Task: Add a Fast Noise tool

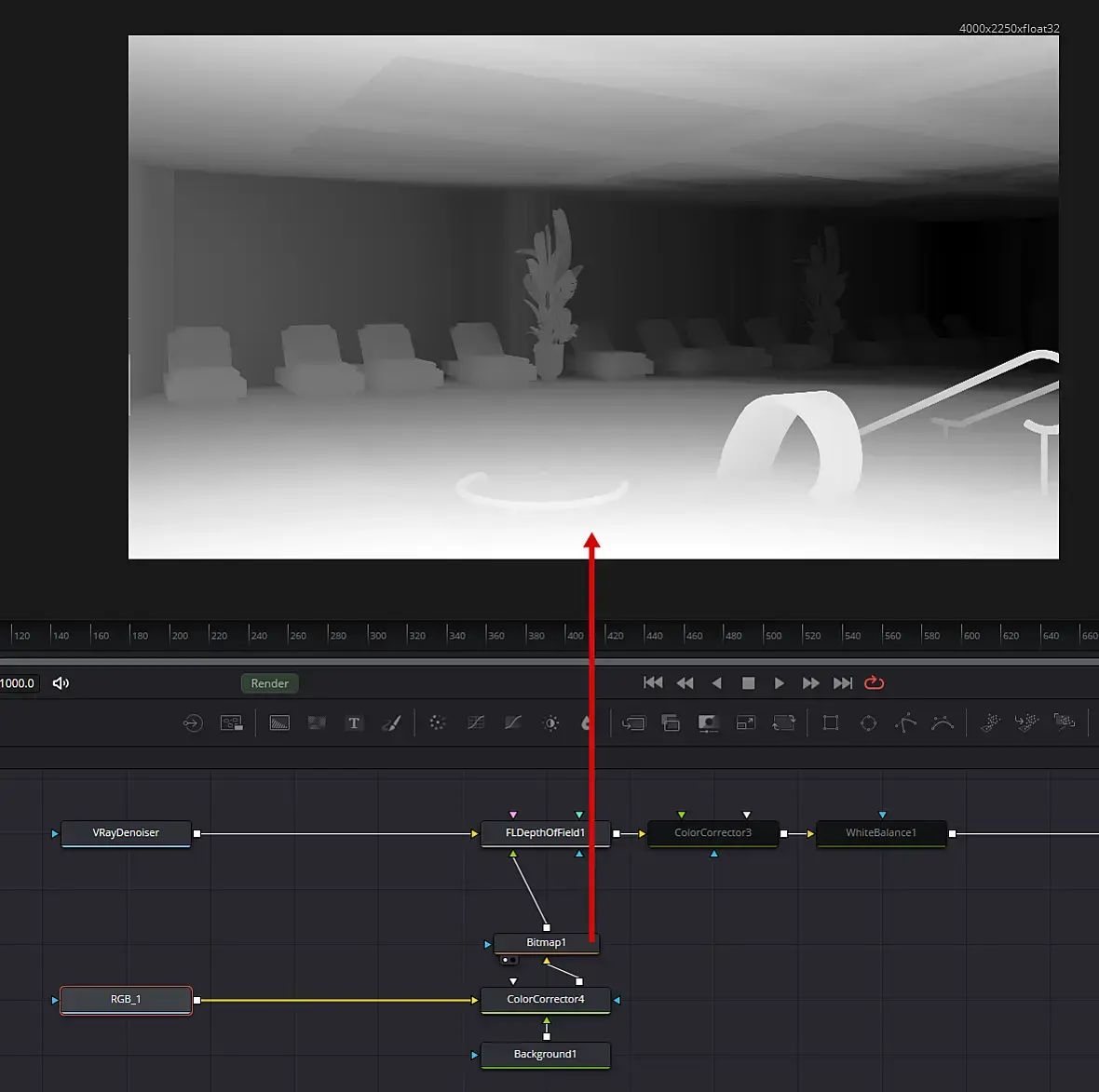Action: pos(317,722)
